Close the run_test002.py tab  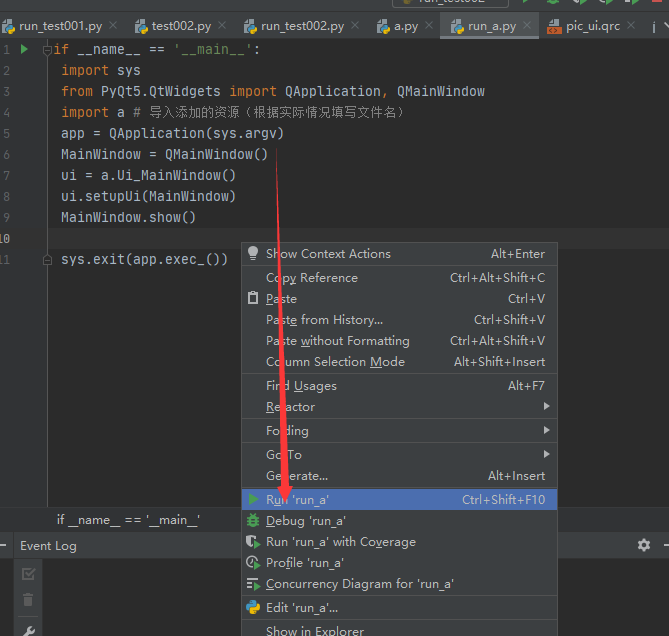click(x=355, y=26)
